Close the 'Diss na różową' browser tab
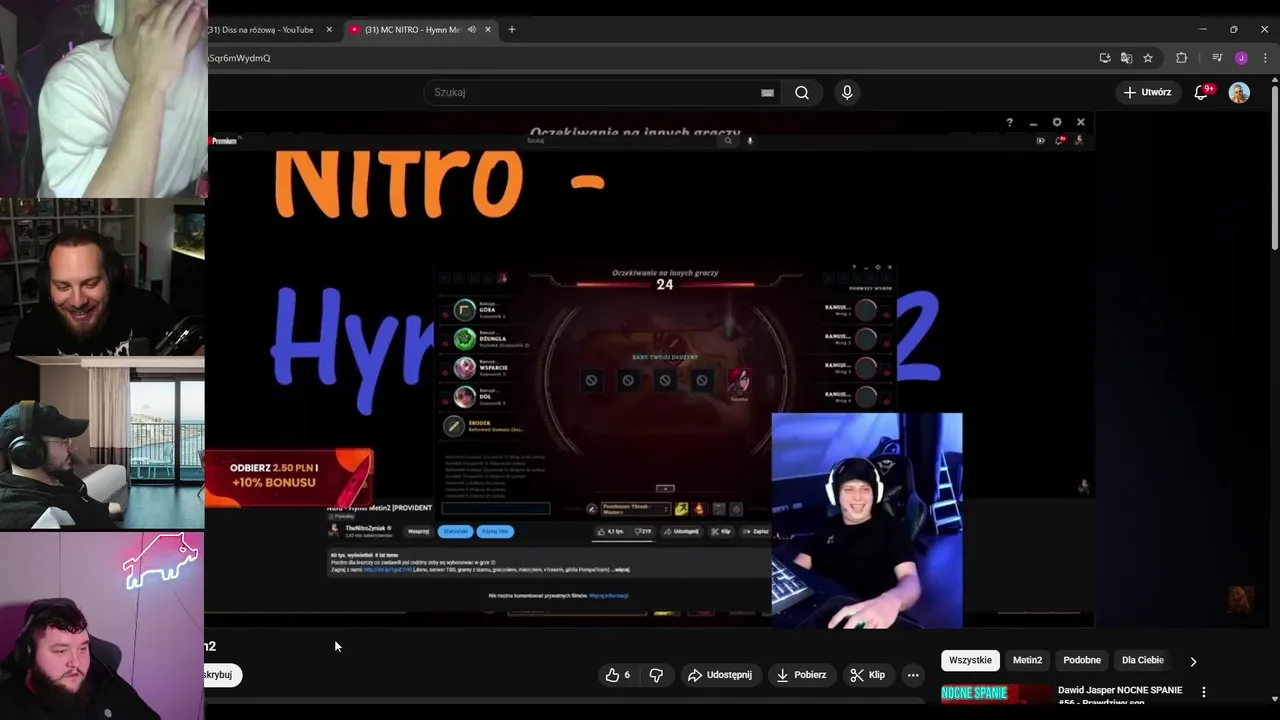Screen dimensions: 1280x720 tap(329, 30)
